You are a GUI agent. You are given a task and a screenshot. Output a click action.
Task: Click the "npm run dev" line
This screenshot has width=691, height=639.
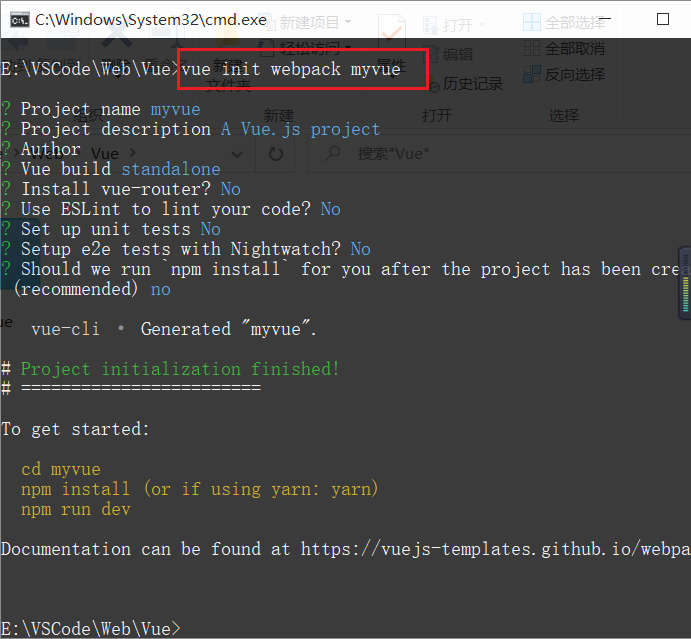(x=76, y=509)
